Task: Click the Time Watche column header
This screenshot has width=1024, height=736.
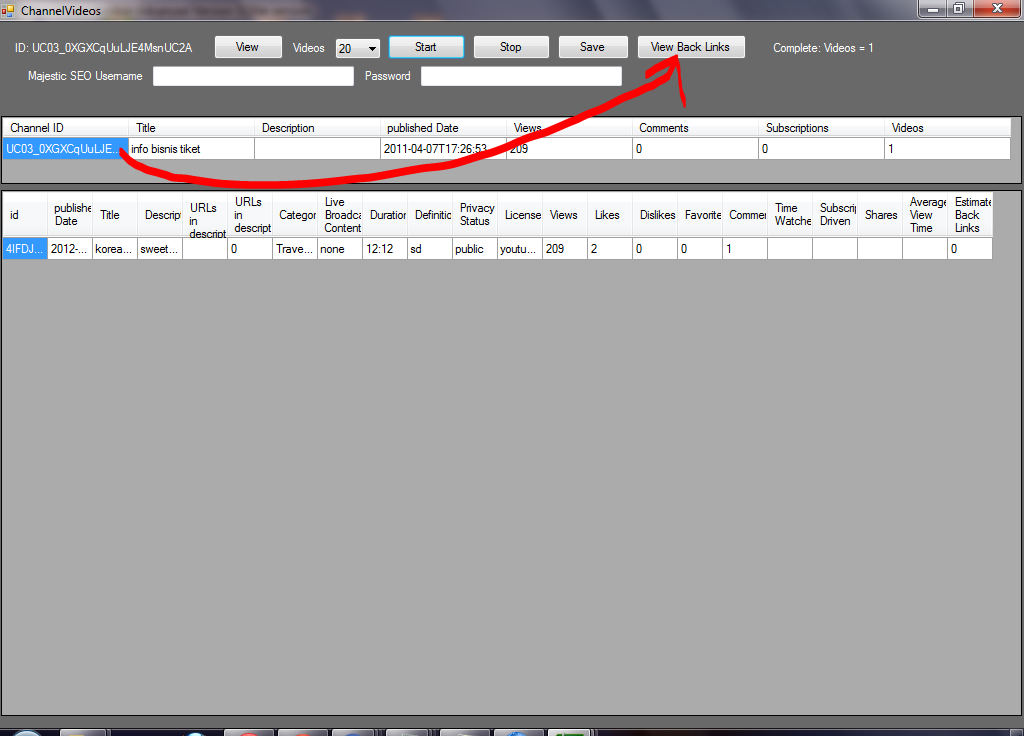Action: [790, 215]
